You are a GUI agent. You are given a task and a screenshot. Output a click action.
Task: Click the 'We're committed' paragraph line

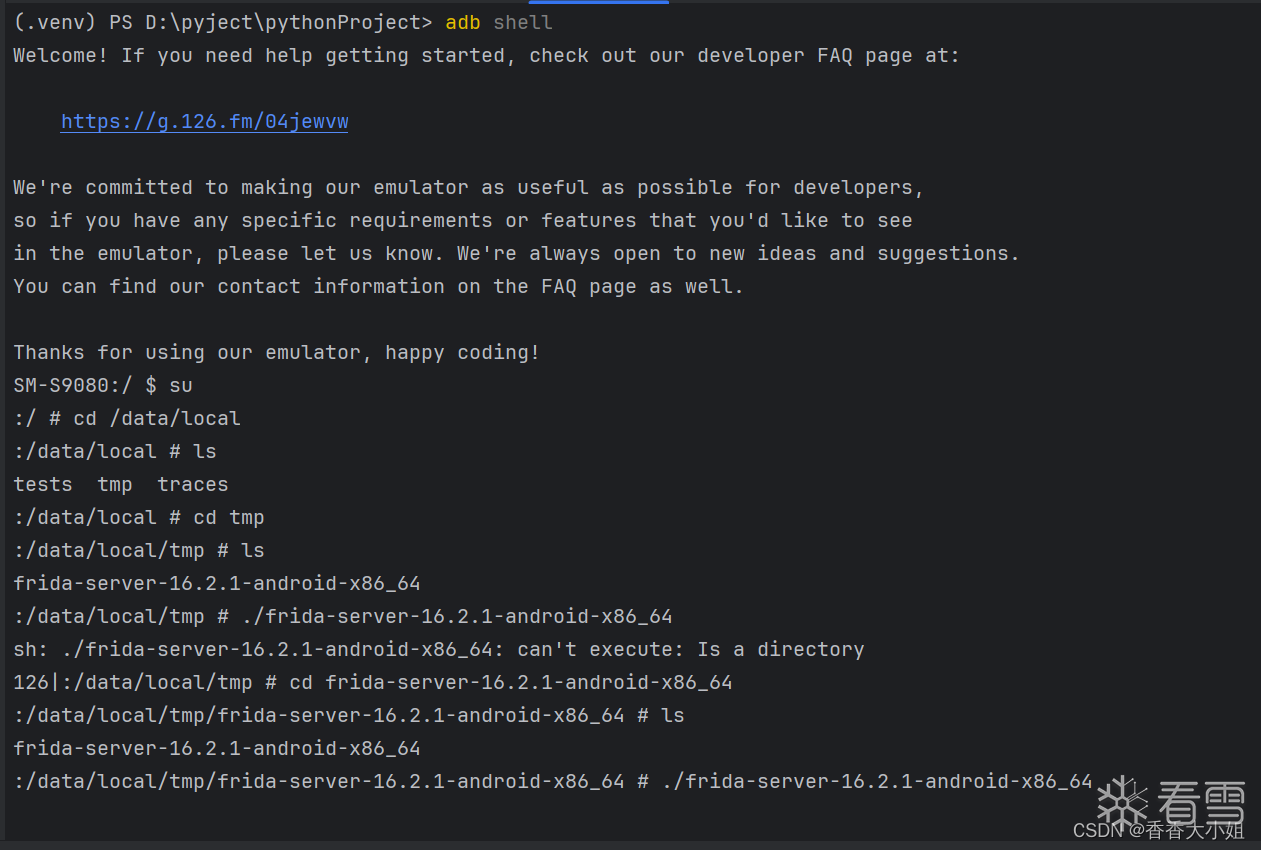point(469,188)
